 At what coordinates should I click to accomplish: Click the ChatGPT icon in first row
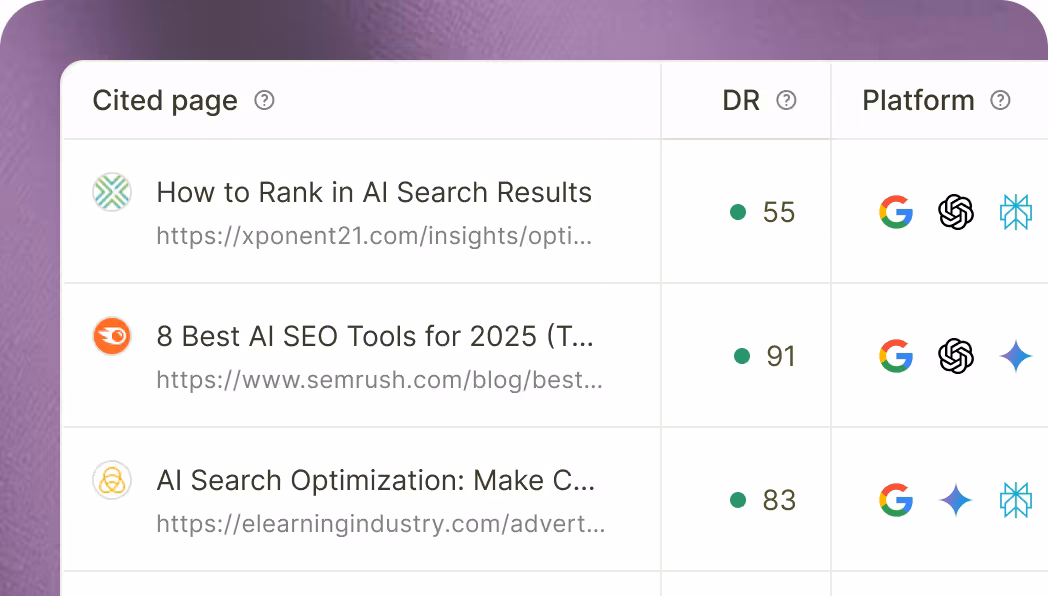click(x=956, y=212)
